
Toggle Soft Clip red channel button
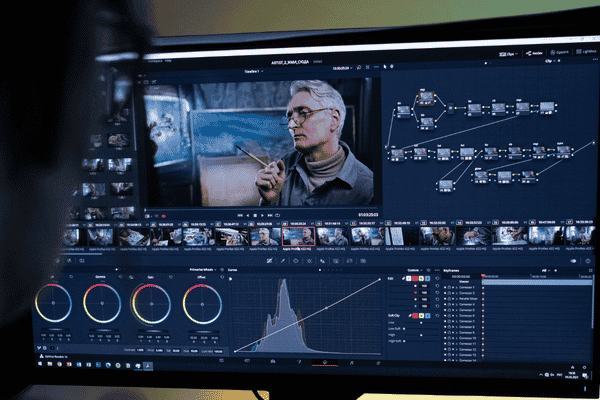[x=415, y=315]
